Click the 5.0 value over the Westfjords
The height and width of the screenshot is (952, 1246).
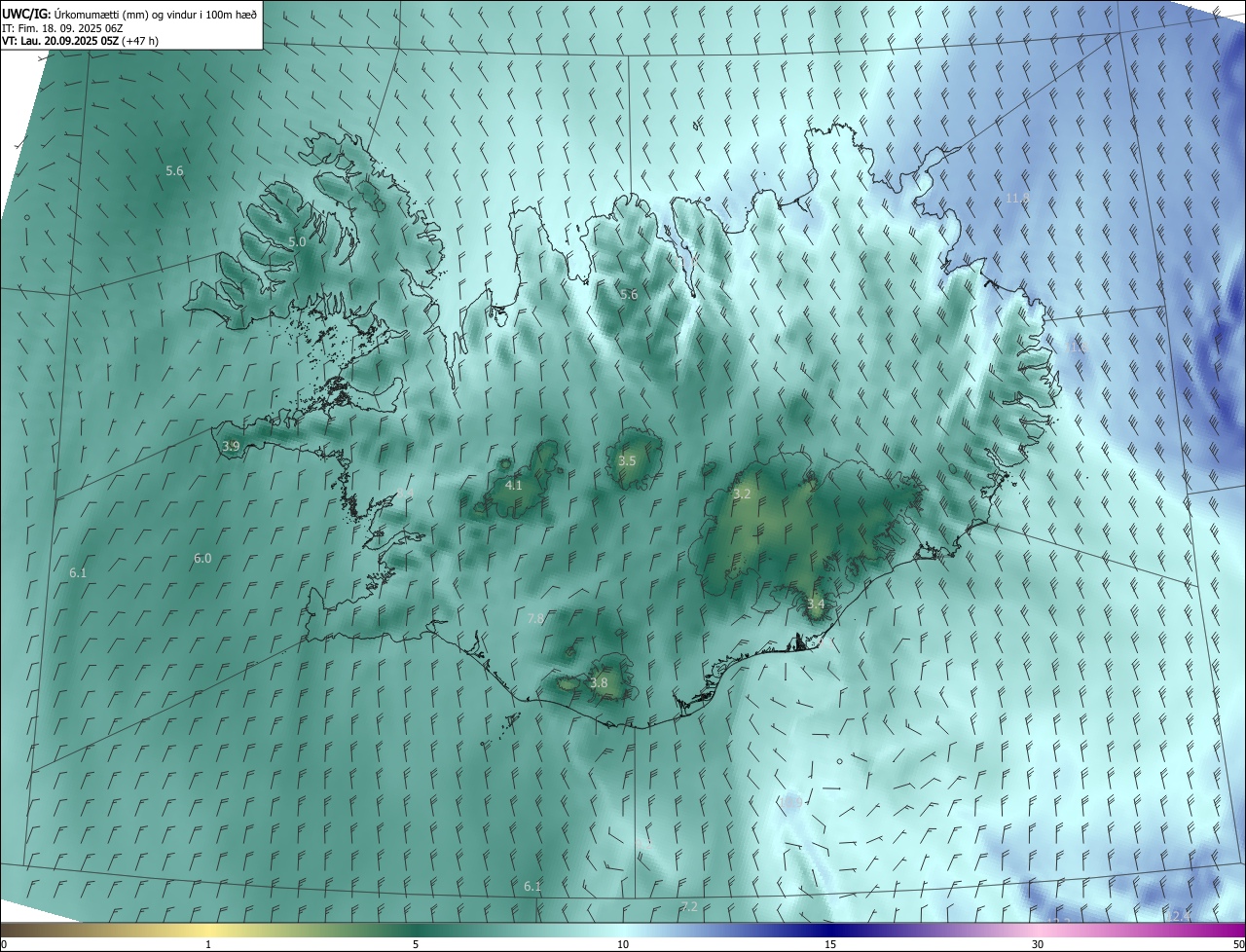297,241
